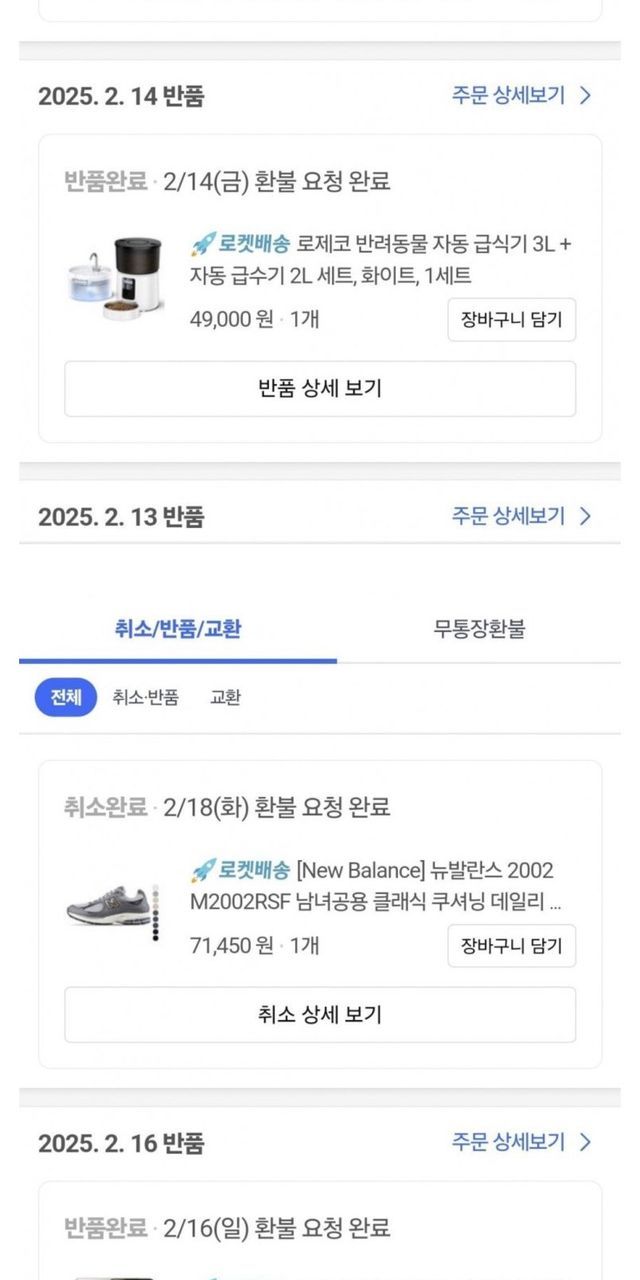640x1280 pixels.
Task: Open the pet feeder product thumbnail
Action: [116, 279]
